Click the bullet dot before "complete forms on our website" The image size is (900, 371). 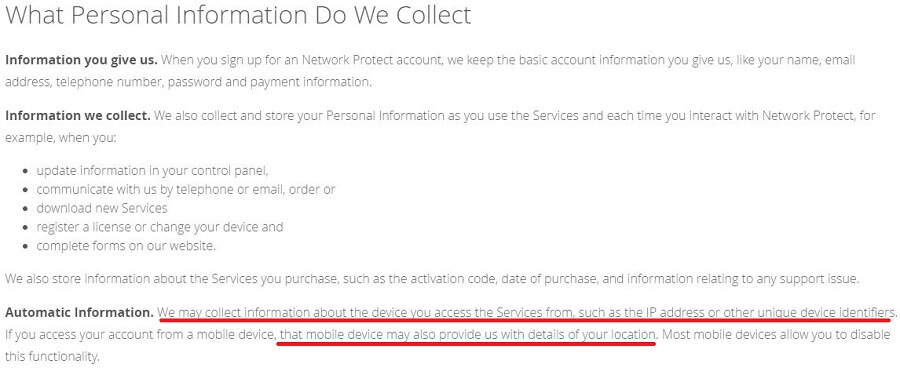pyautogui.click(x=25, y=246)
